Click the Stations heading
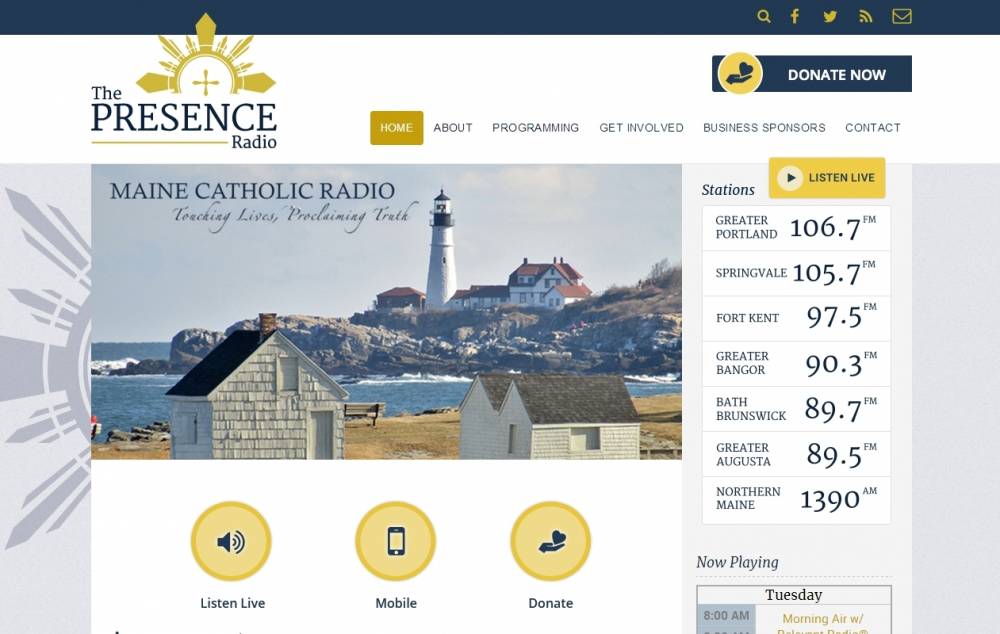 (x=728, y=190)
